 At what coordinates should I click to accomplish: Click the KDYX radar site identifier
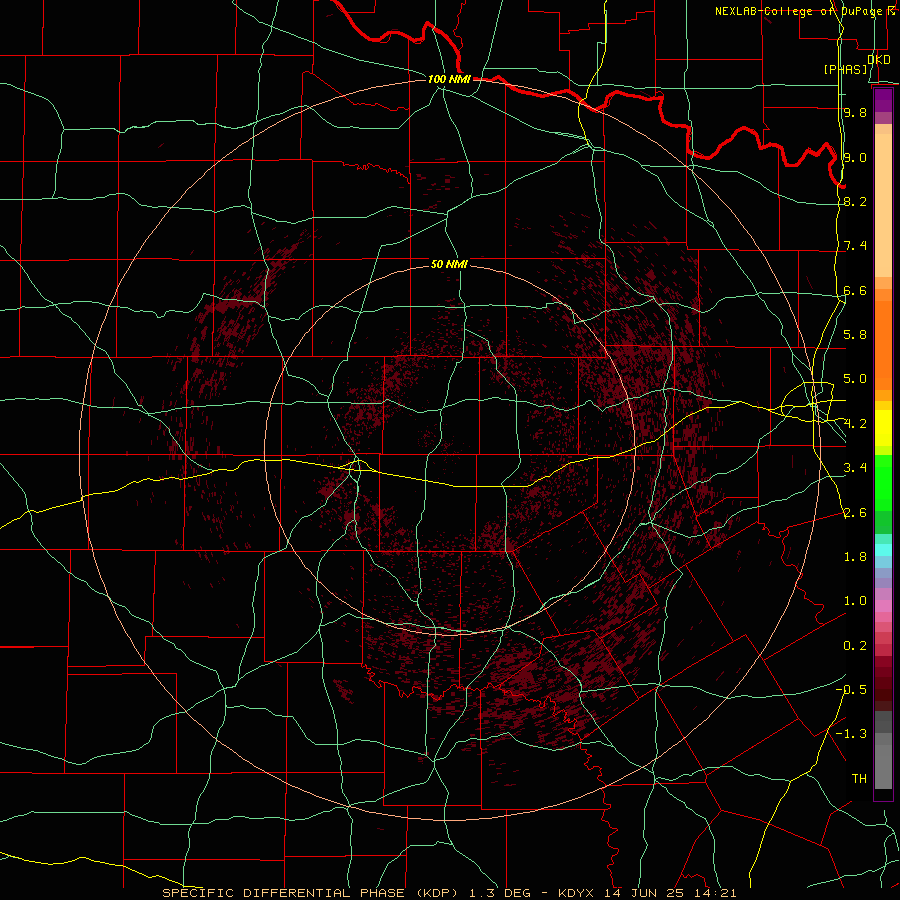[x=577, y=893]
